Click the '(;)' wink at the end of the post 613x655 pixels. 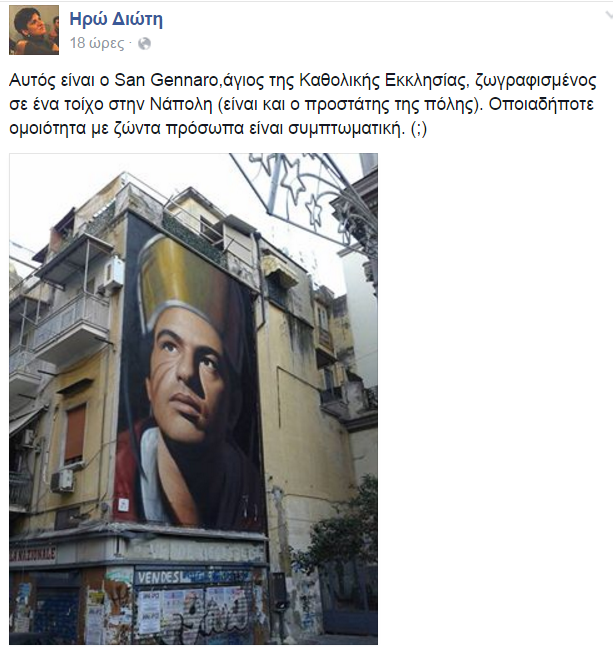(419, 129)
